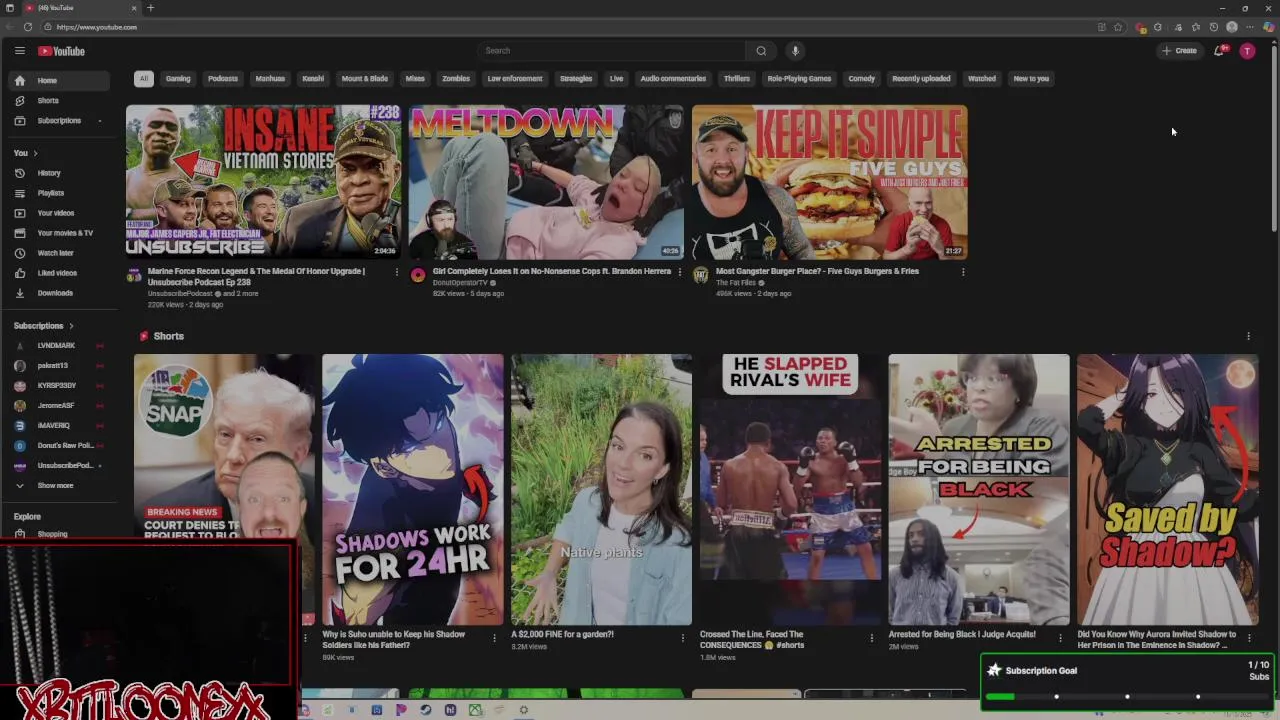The width and height of the screenshot is (1280, 720).
Task: Open the Native plants garden short
Action: (601, 490)
